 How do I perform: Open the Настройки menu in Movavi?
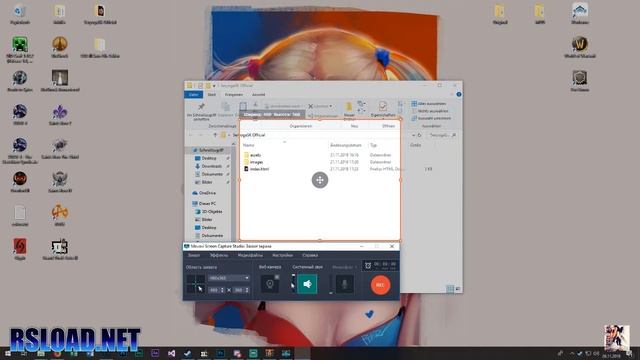tap(282, 255)
